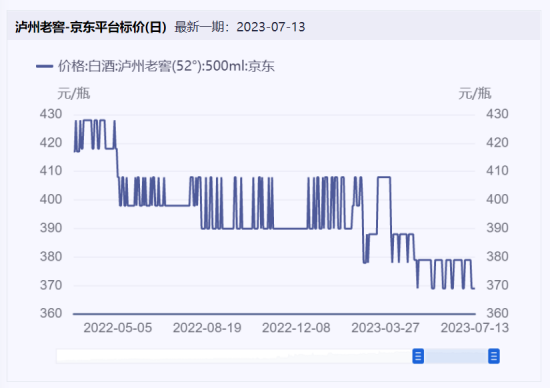This screenshot has height=388, width=550.
Task: Click the left range slider handle
Action: pyautogui.click(x=418, y=356)
